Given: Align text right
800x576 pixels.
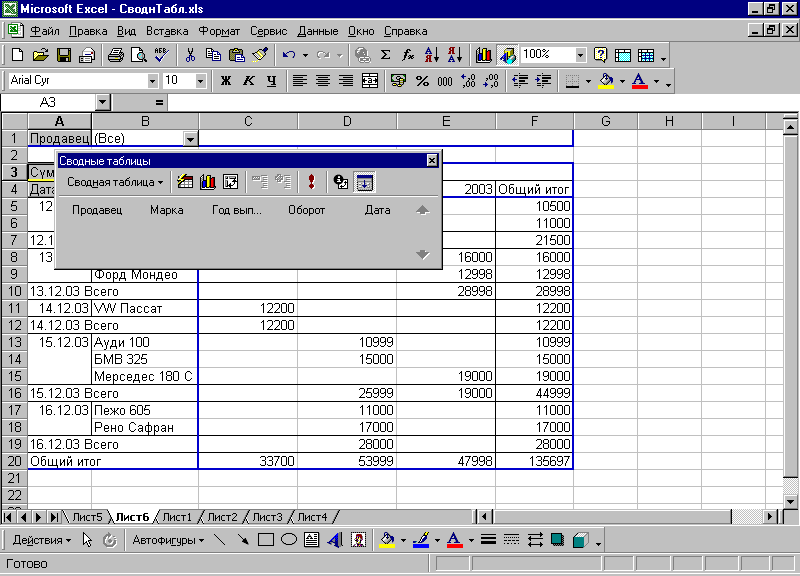Looking at the screenshot, I should pyautogui.click(x=346, y=81).
